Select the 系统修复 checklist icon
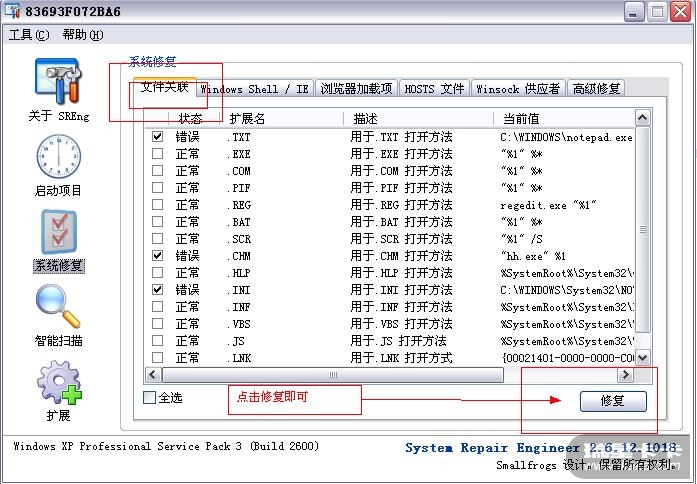Screen dimensions: 697x484 [x=59, y=232]
